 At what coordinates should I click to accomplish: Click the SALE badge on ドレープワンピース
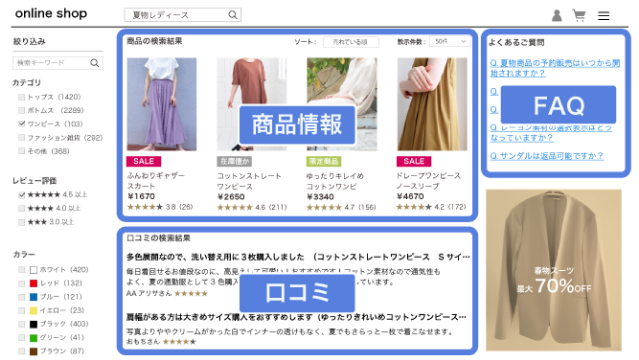click(x=414, y=161)
